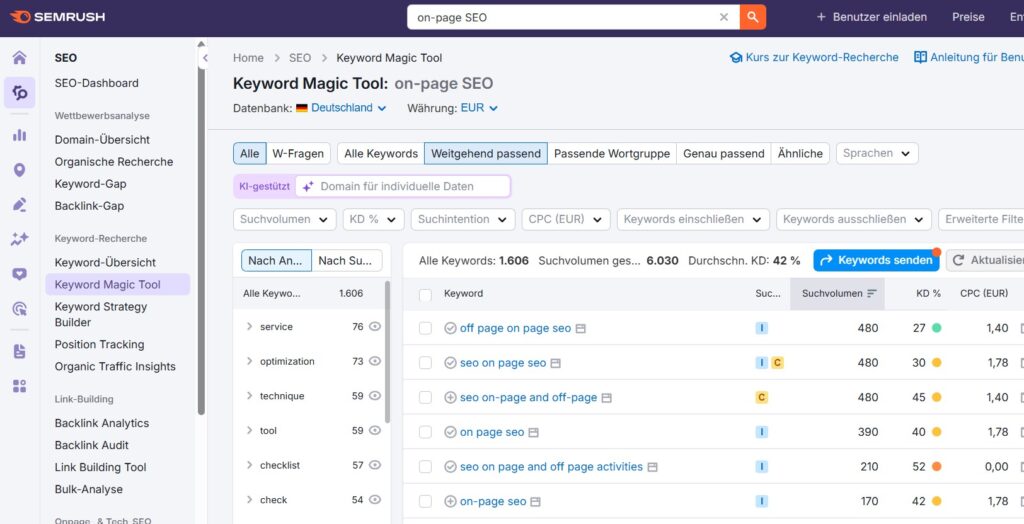The width and height of the screenshot is (1024, 524).
Task: Expand the checklist keyword group
Action: pos(249,465)
